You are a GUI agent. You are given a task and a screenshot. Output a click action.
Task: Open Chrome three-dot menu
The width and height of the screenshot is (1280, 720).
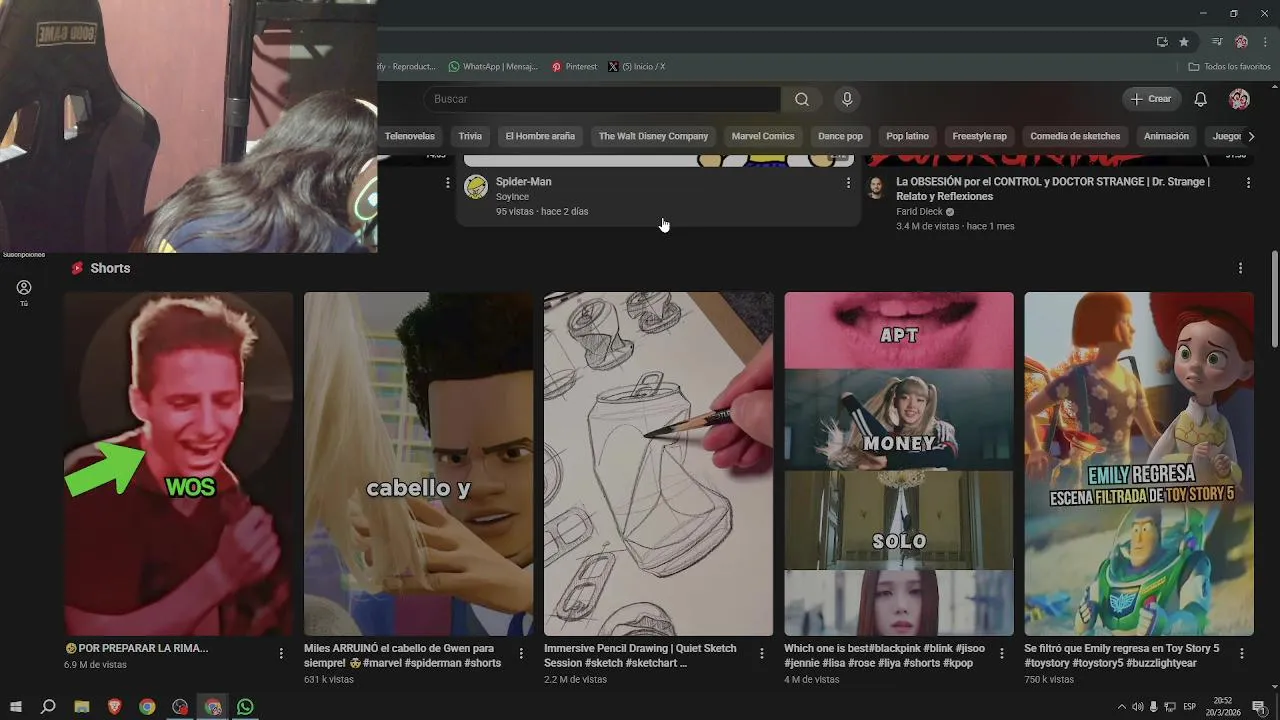pyautogui.click(x=1265, y=42)
